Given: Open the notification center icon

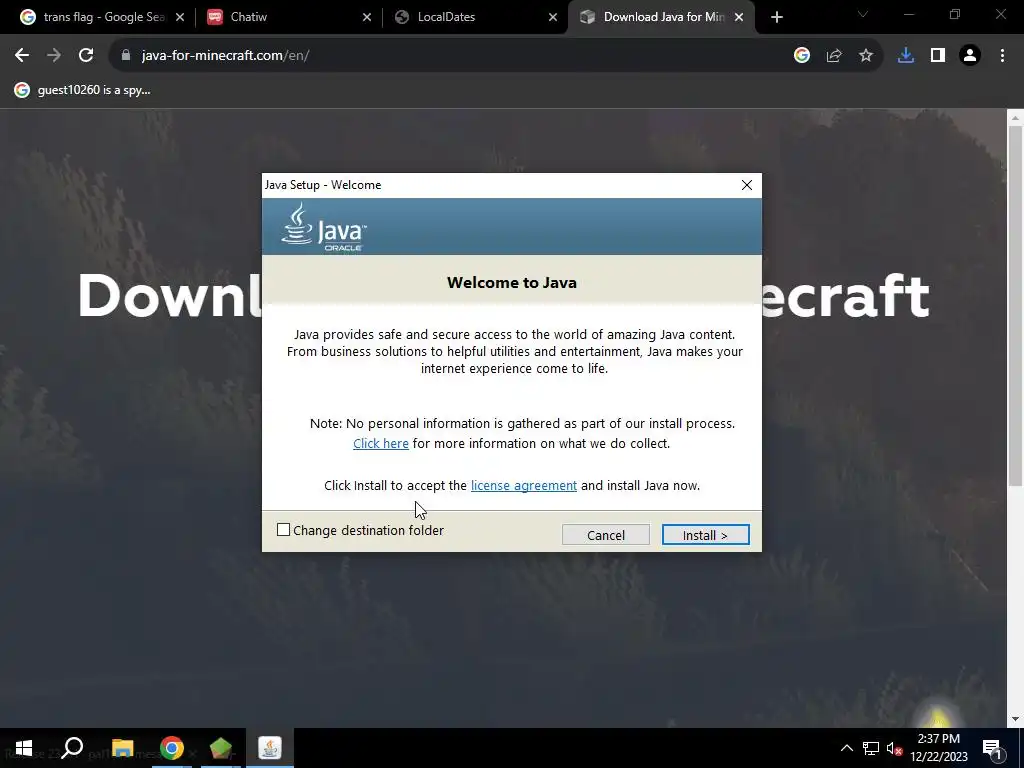Looking at the screenshot, I should (992, 748).
